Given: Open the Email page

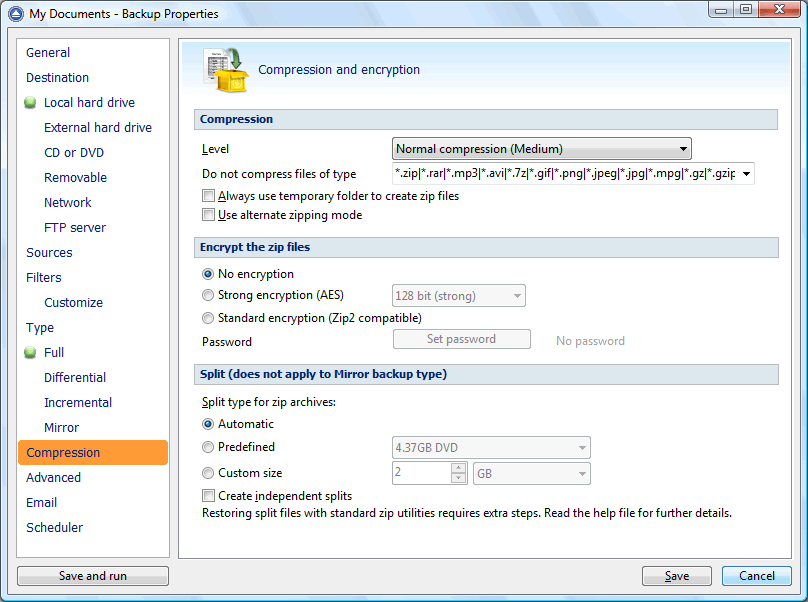Looking at the screenshot, I should click(x=42, y=503).
